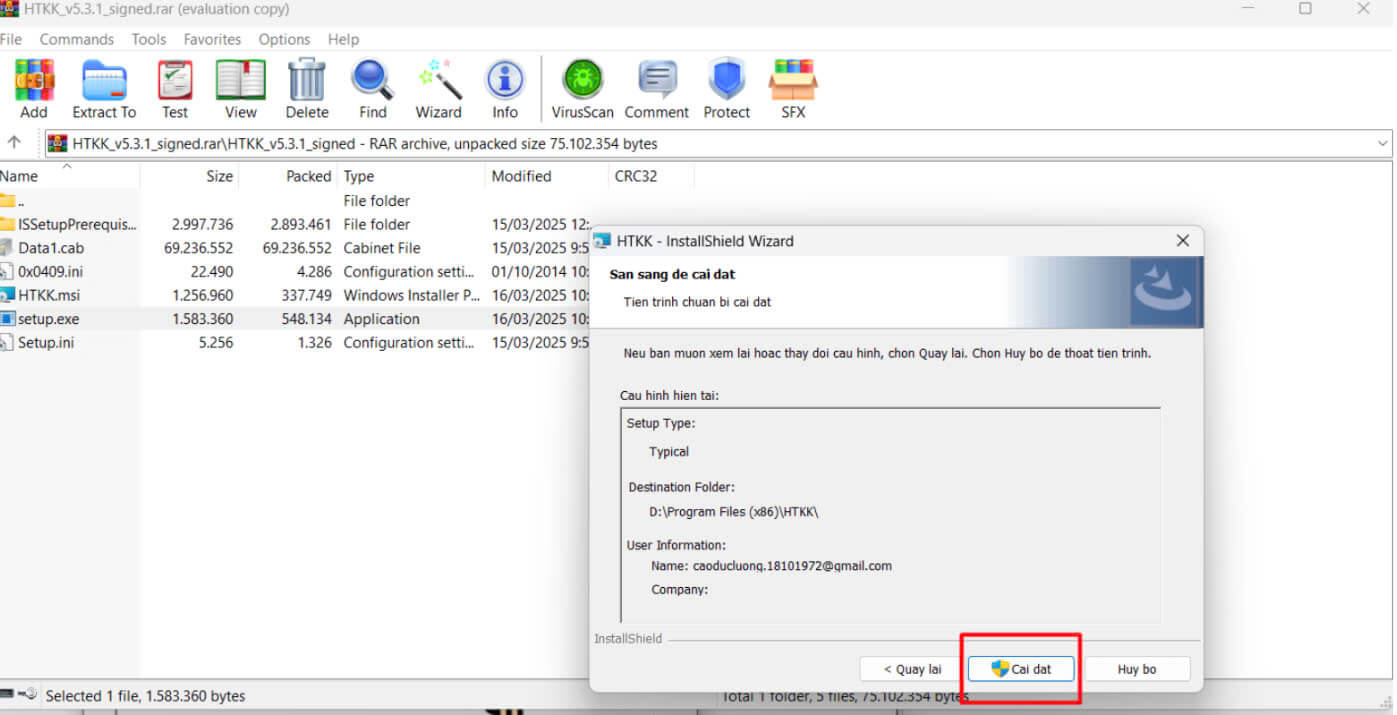Image resolution: width=1397 pixels, height=715 pixels.
Task: Click the Extract To toolbar icon
Action: (104, 80)
